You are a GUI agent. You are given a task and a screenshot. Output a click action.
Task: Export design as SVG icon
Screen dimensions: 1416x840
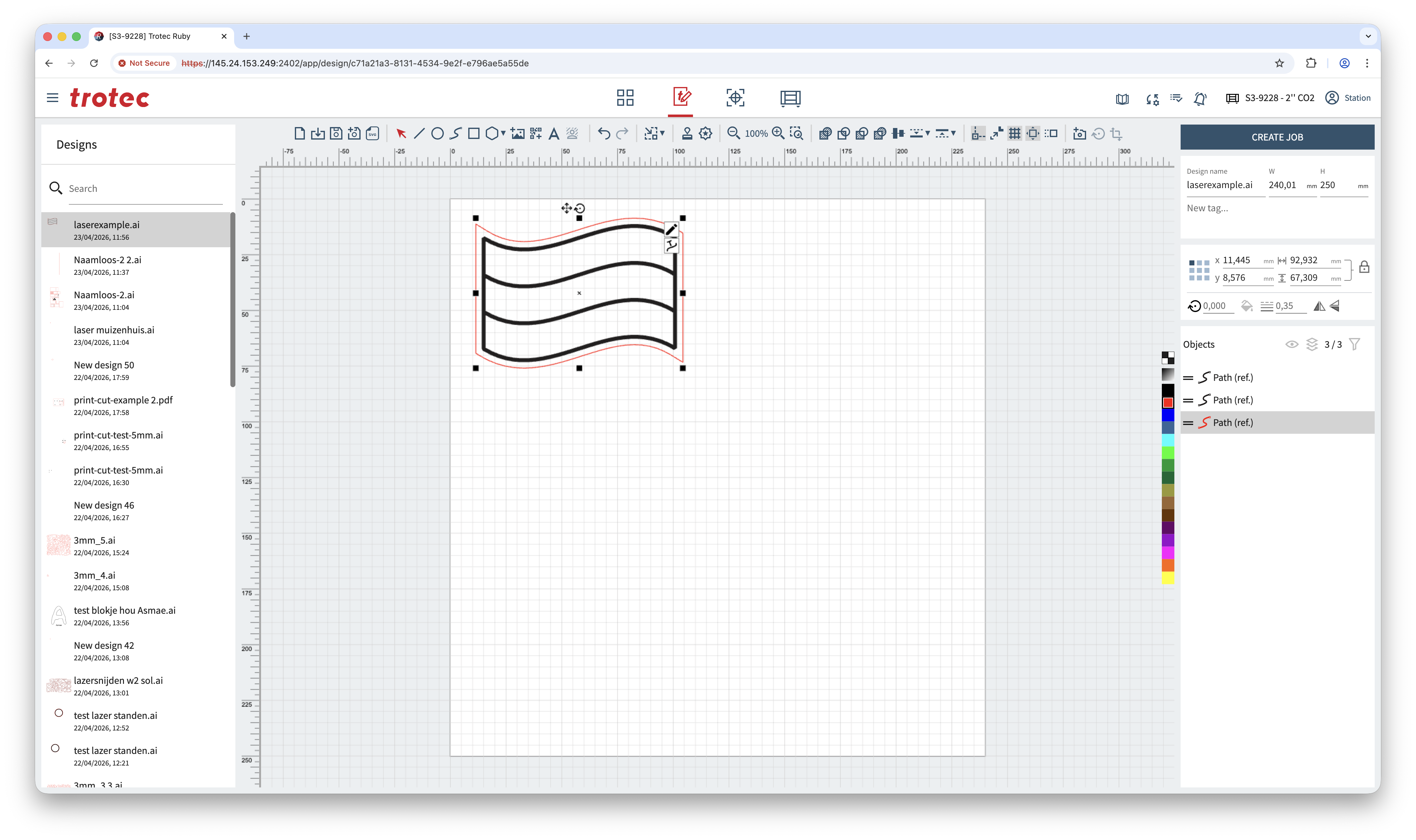click(x=372, y=134)
